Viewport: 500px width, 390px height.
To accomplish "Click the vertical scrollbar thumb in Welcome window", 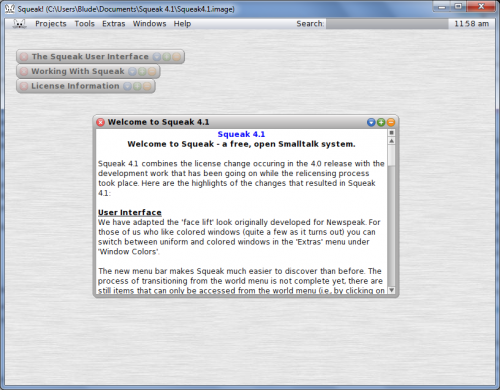I will coord(392,155).
